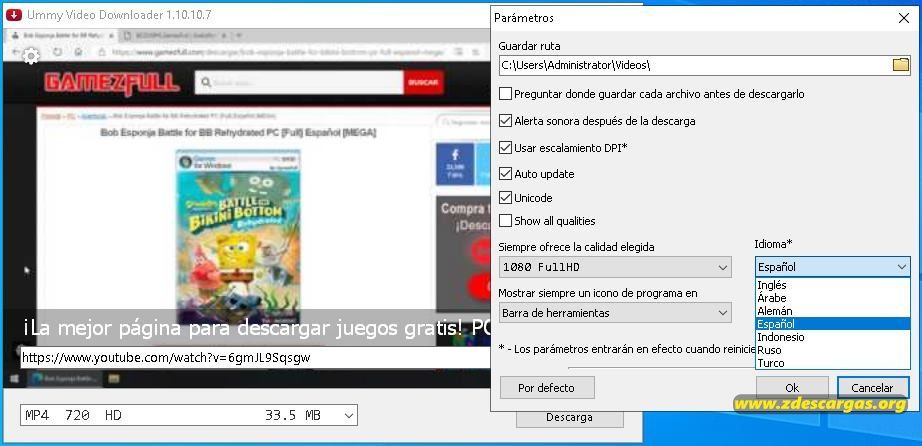Uncheck Usar escalamiento DPI option
The height and width of the screenshot is (446, 922).
[505, 148]
